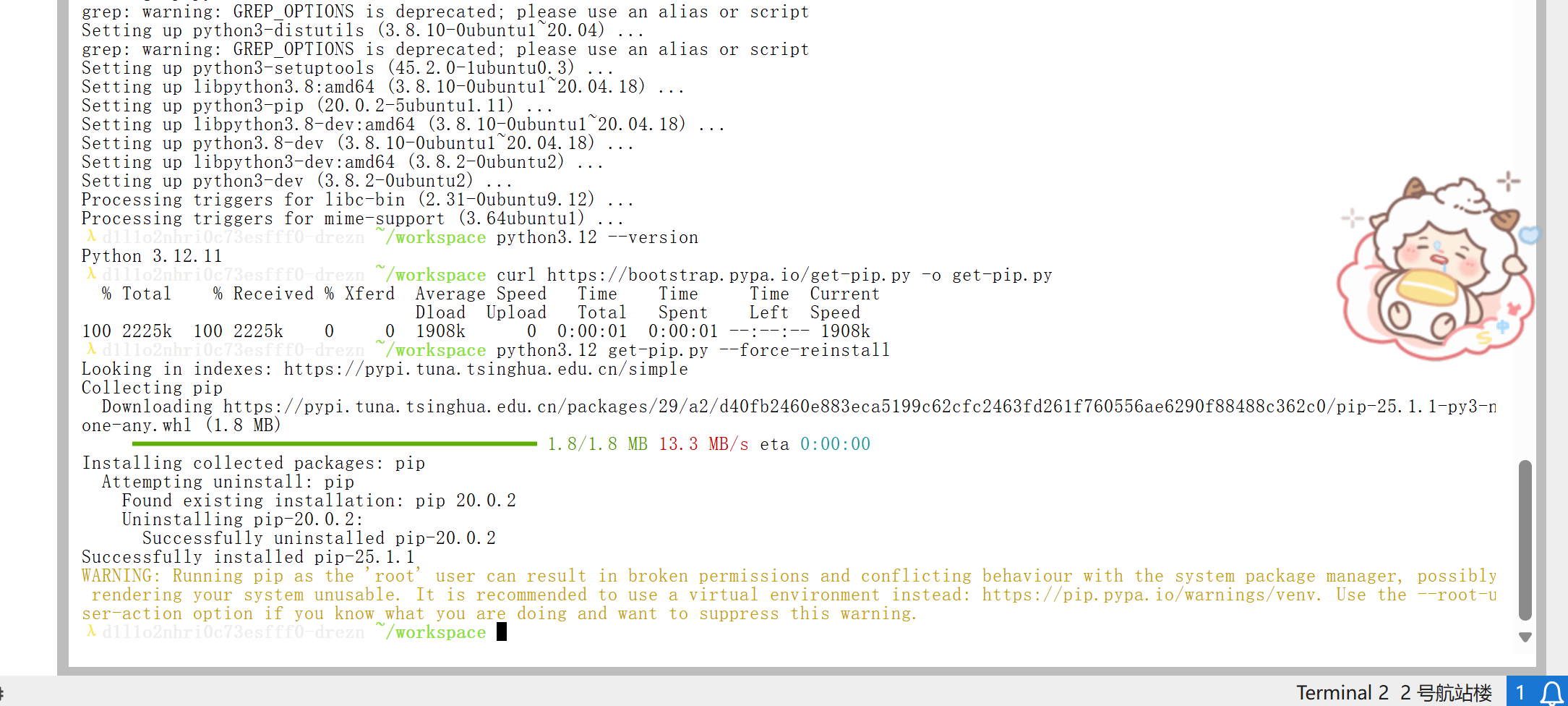Click "WARNING: Running pip as the 'root'" text

pos(250,576)
